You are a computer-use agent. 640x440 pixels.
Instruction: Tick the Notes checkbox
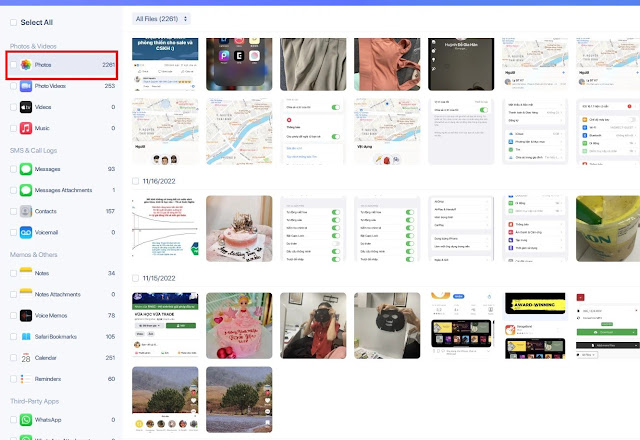(13, 273)
